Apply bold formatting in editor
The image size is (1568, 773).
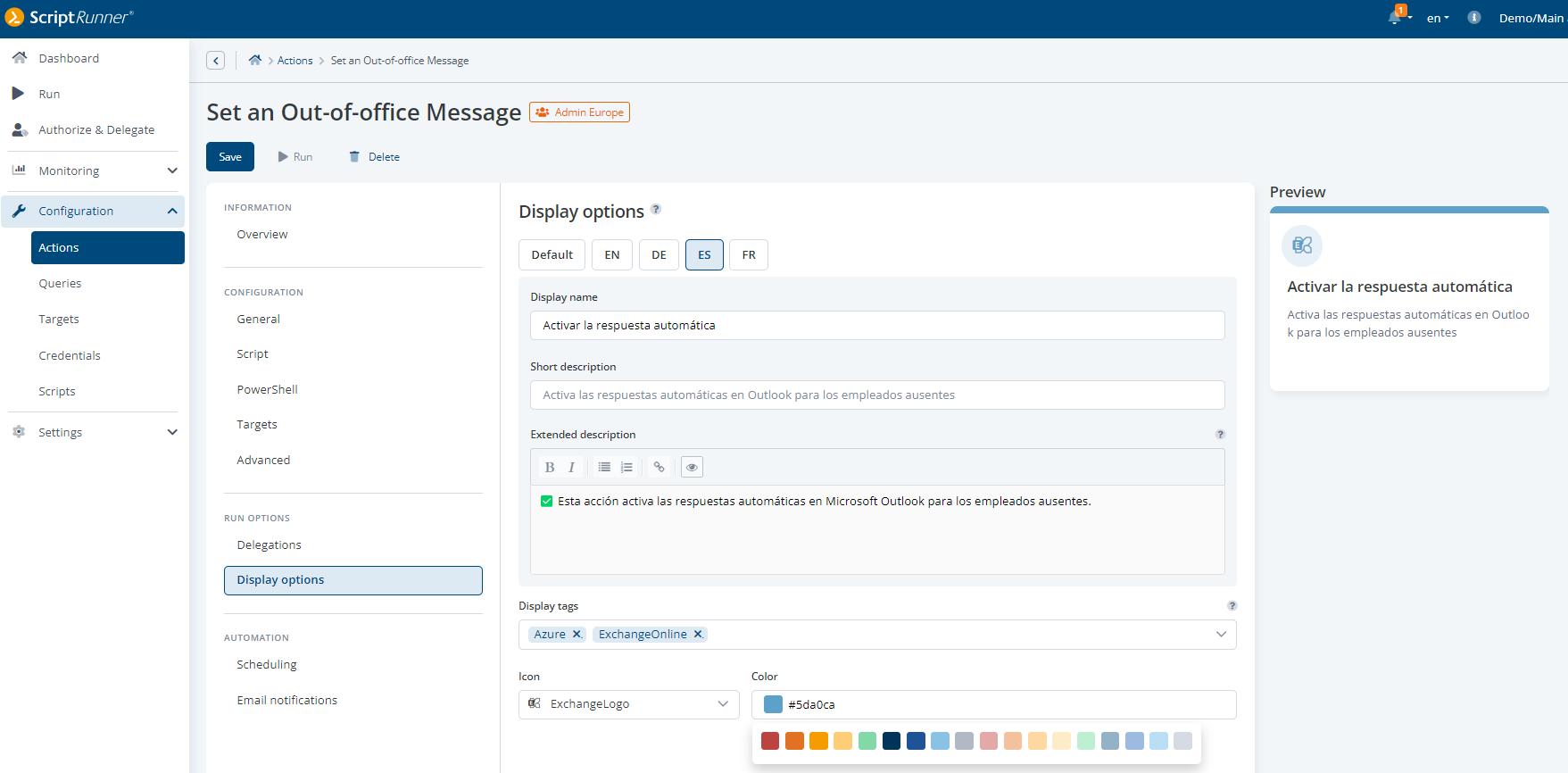click(550, 467)
